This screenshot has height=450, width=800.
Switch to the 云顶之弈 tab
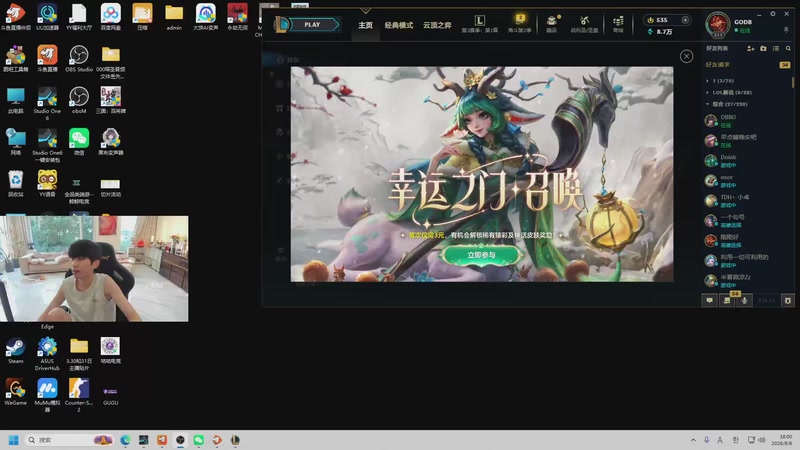(437, 25)
